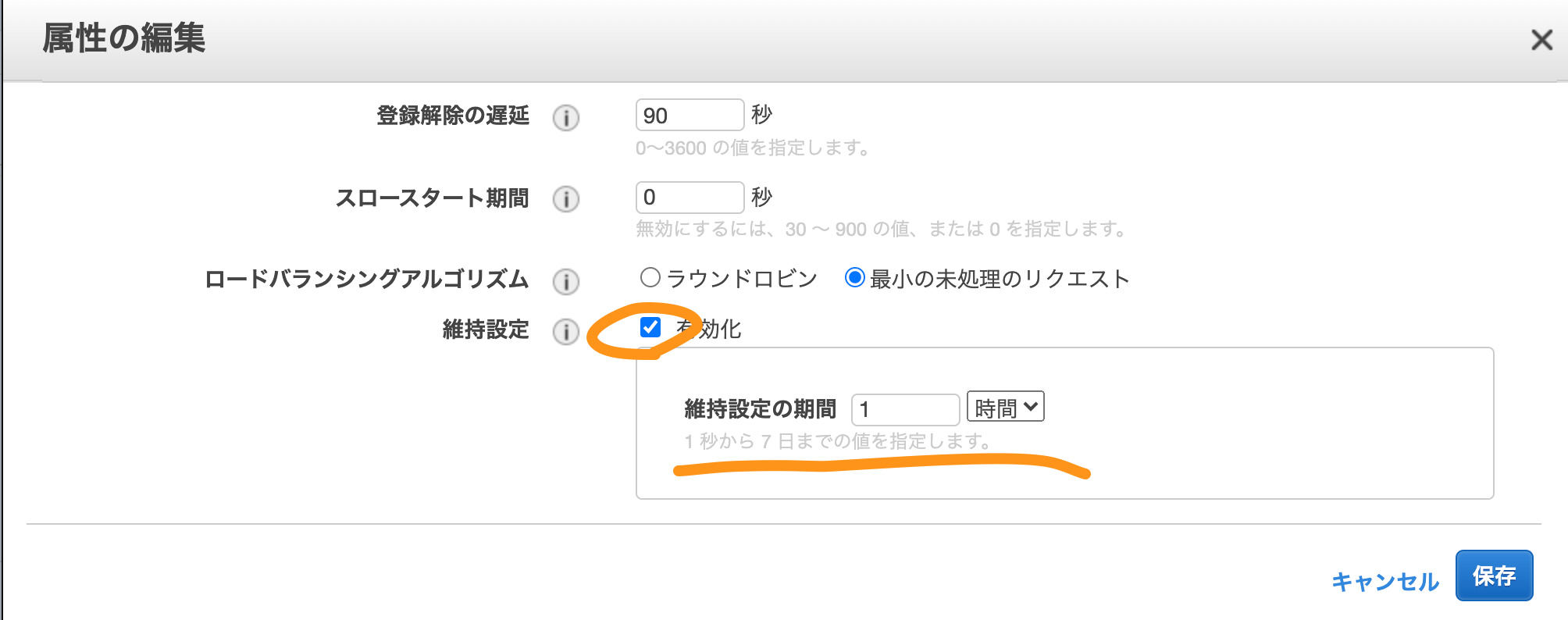
Task: Click the 保存 button
Action: pos(1495,575)
